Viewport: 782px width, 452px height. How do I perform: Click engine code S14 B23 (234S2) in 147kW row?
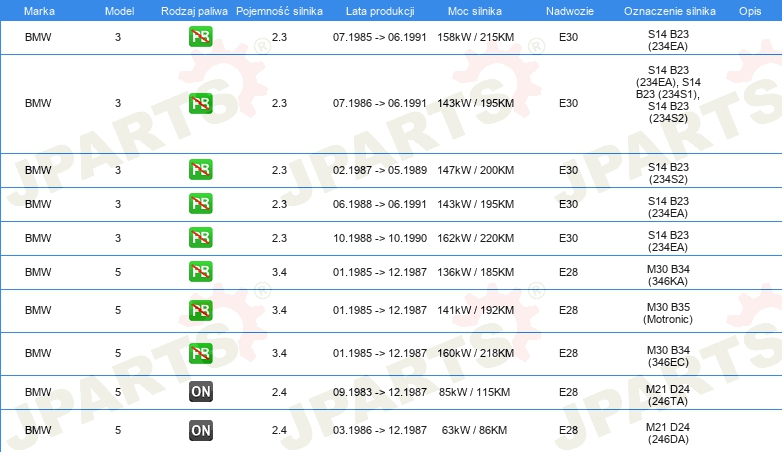click(x=668, y=173)
